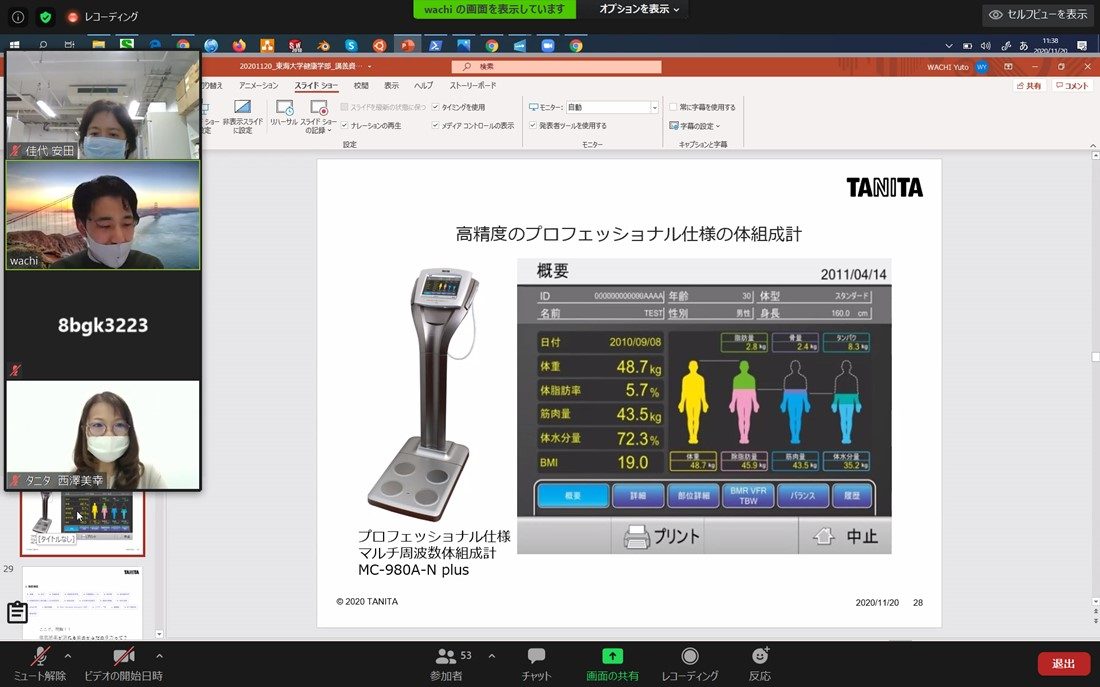
Task: Open the file name dropdown in PowerPoint title
Action: 370,67
